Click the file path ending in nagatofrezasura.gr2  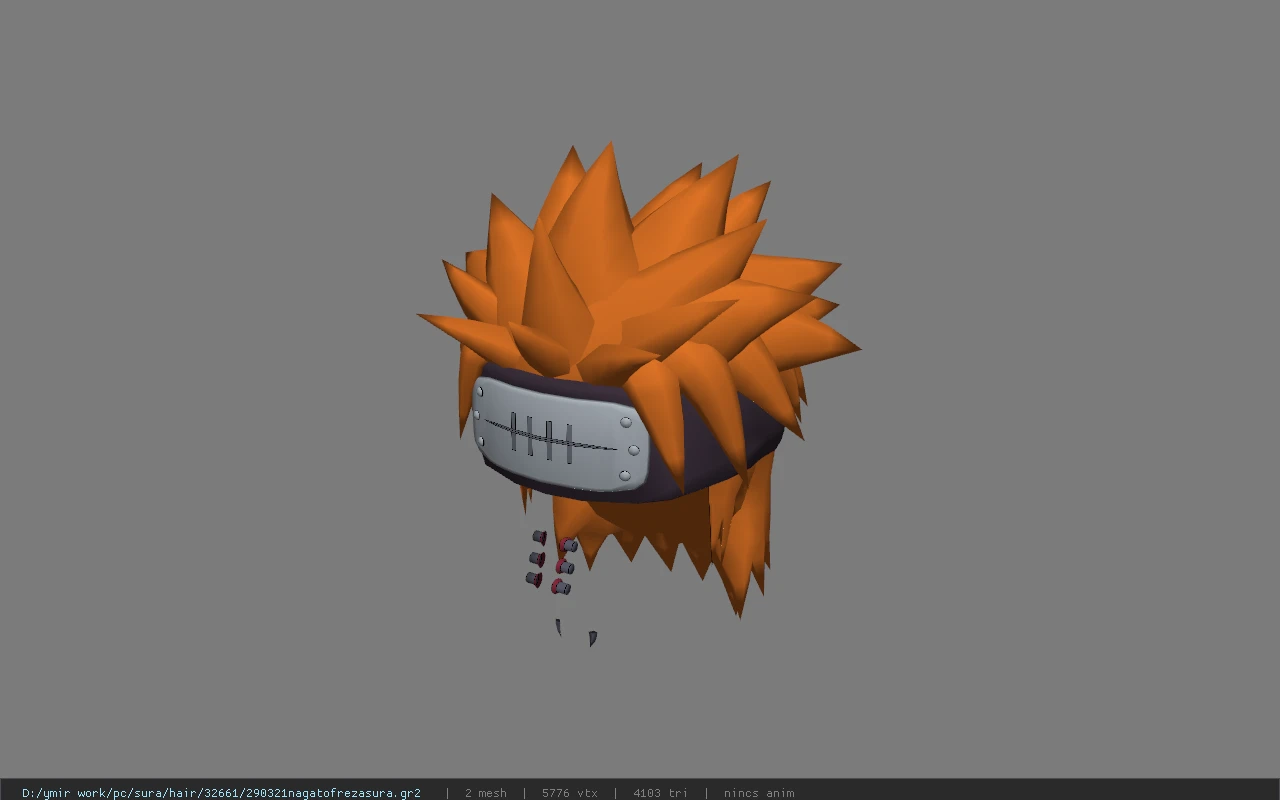tap(221, 793)
